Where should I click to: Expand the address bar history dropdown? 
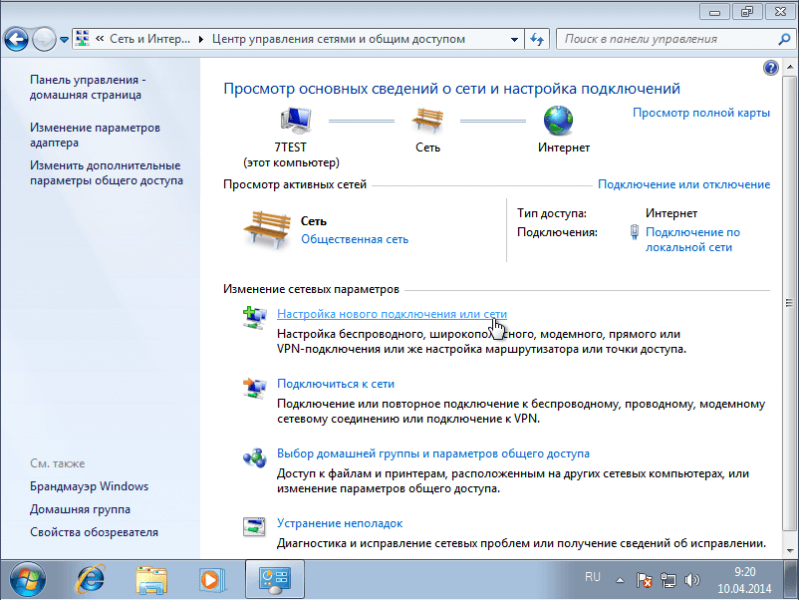click(516, 39)
